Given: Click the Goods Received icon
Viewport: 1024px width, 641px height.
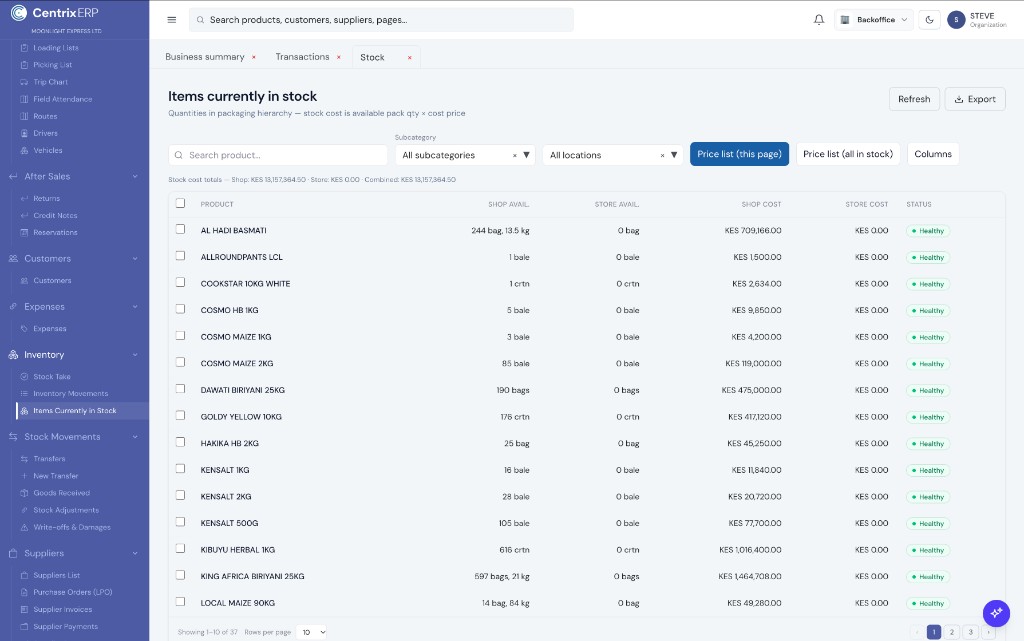Looking at the screenshot, I should [24, 493].
